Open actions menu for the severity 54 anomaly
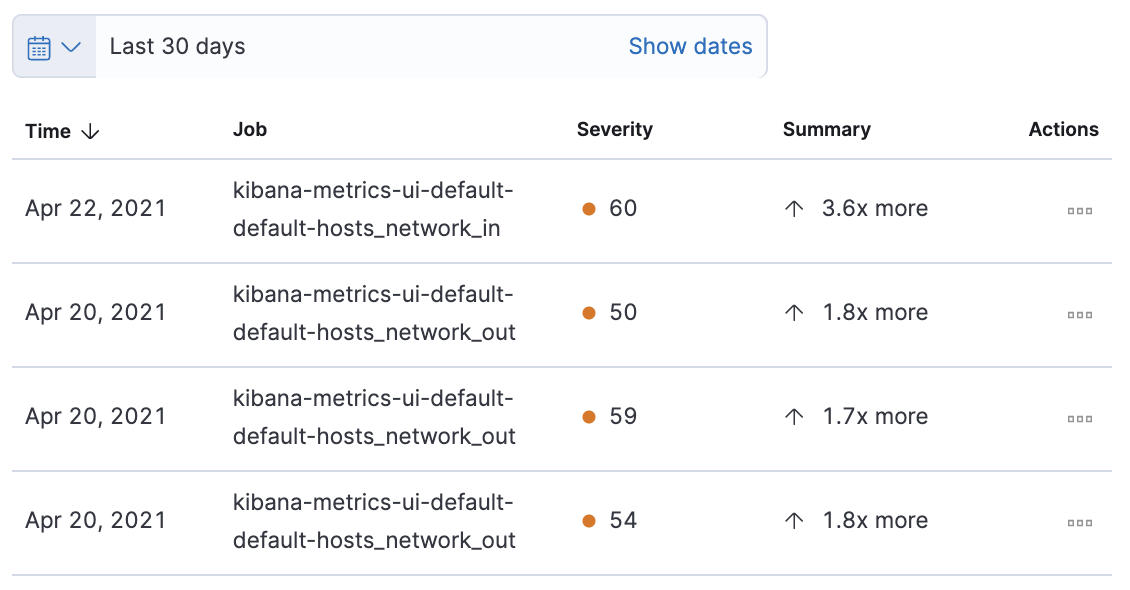Viewport: 1130px width, 590px height. click(x=1079, y=523)
